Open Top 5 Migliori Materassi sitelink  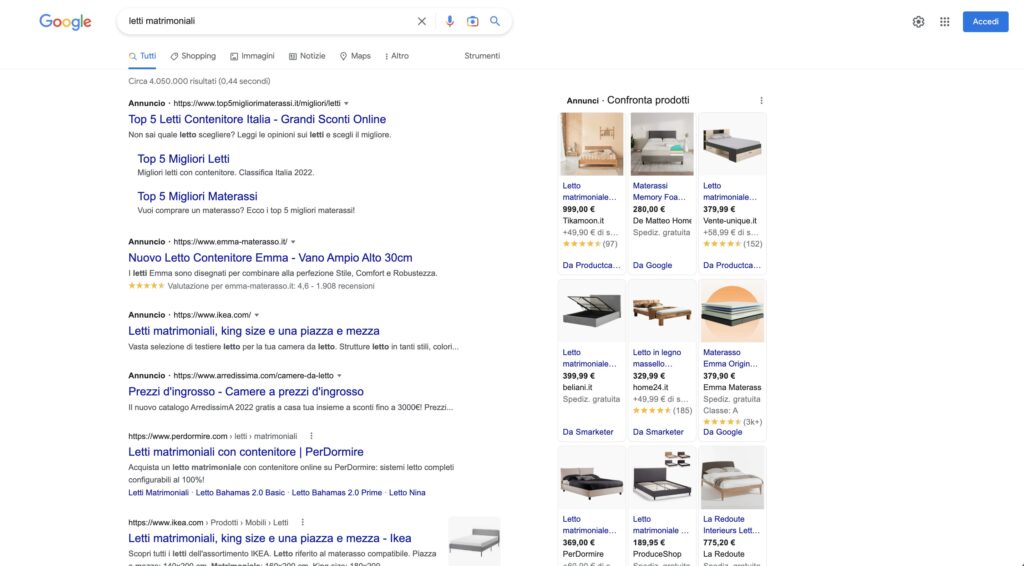197,197
